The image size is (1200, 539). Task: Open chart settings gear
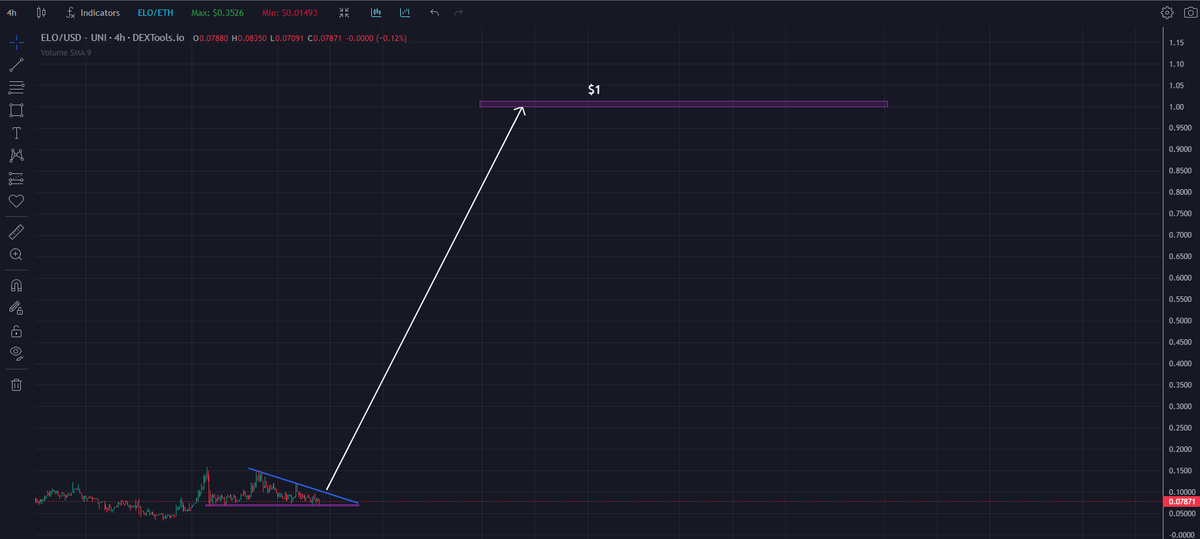tap(1167, 13)
